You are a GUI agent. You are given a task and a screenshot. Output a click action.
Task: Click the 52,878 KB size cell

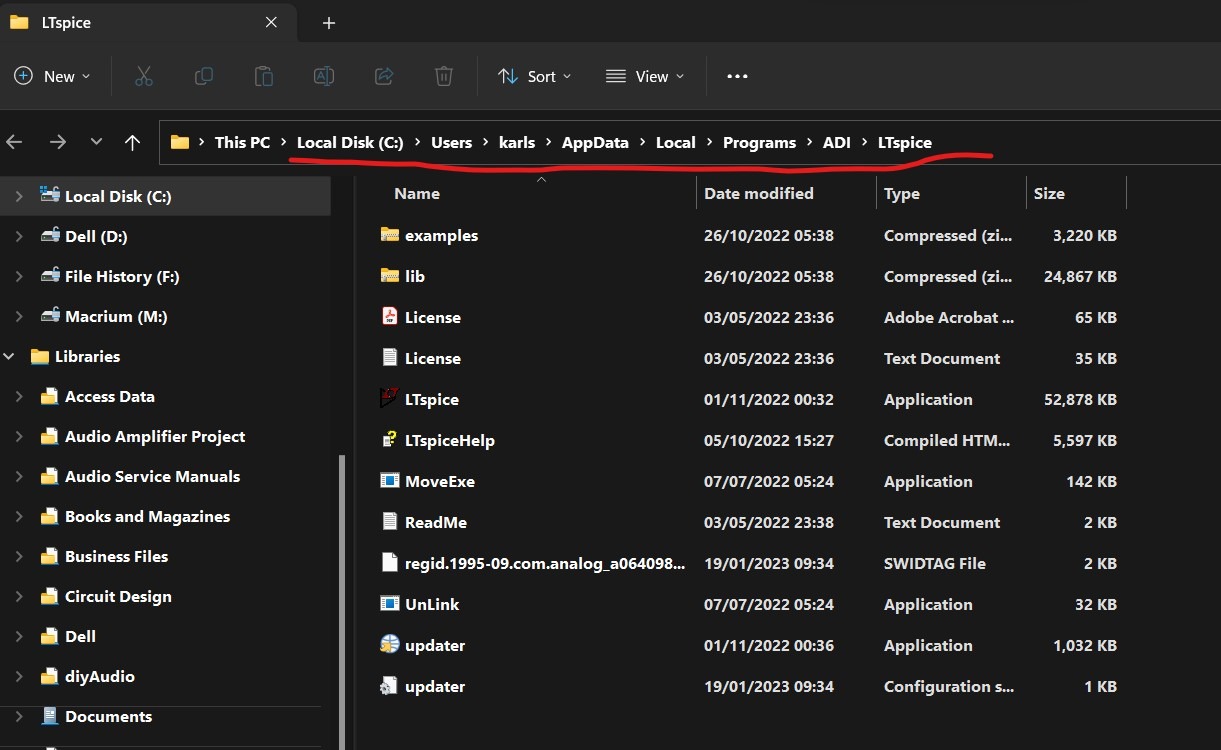coord(1080,399)
